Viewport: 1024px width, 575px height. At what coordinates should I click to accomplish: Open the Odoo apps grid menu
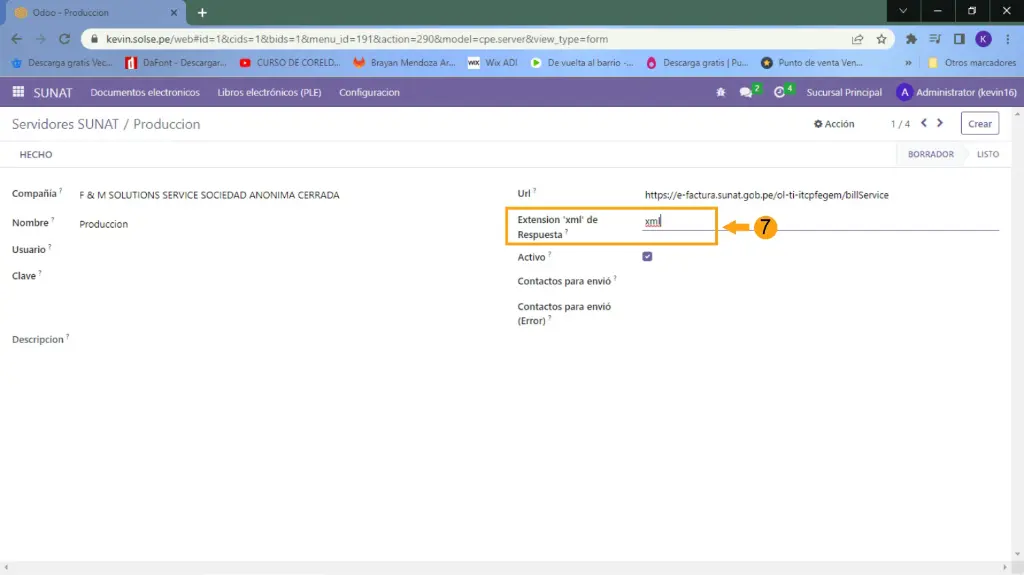click(18, 92)
